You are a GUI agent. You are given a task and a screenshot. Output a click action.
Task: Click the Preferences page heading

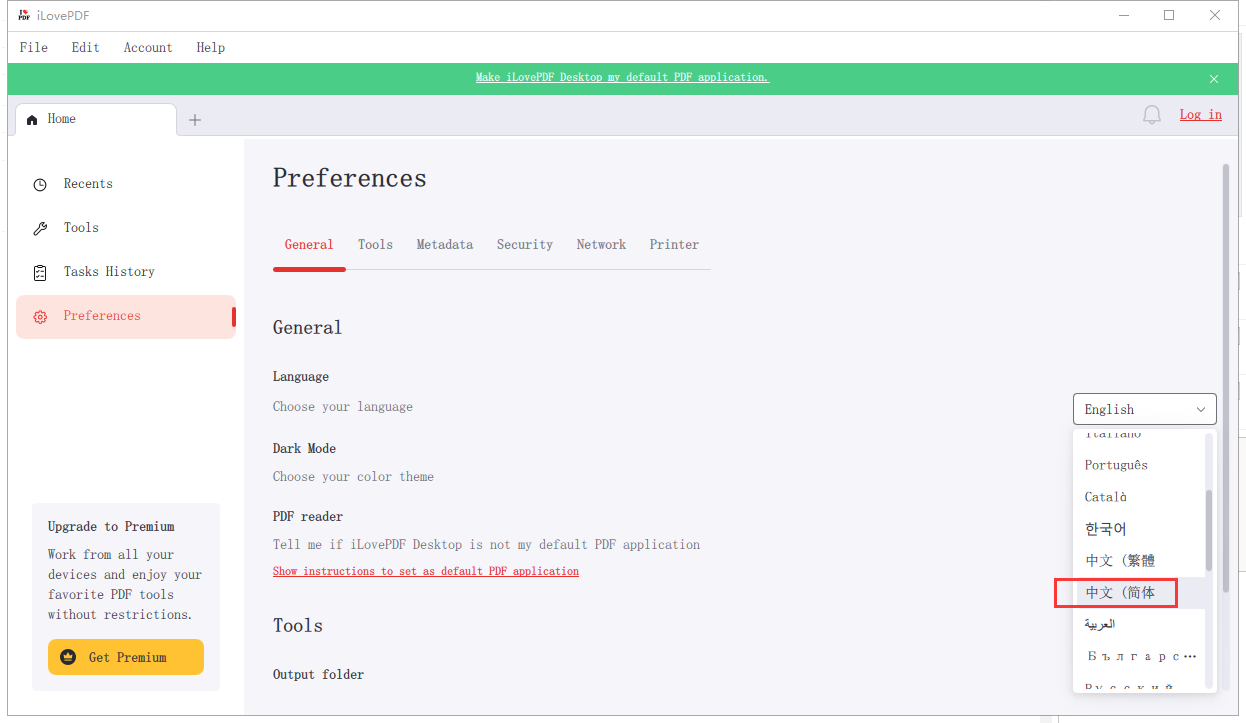click(x=350, y=179)
